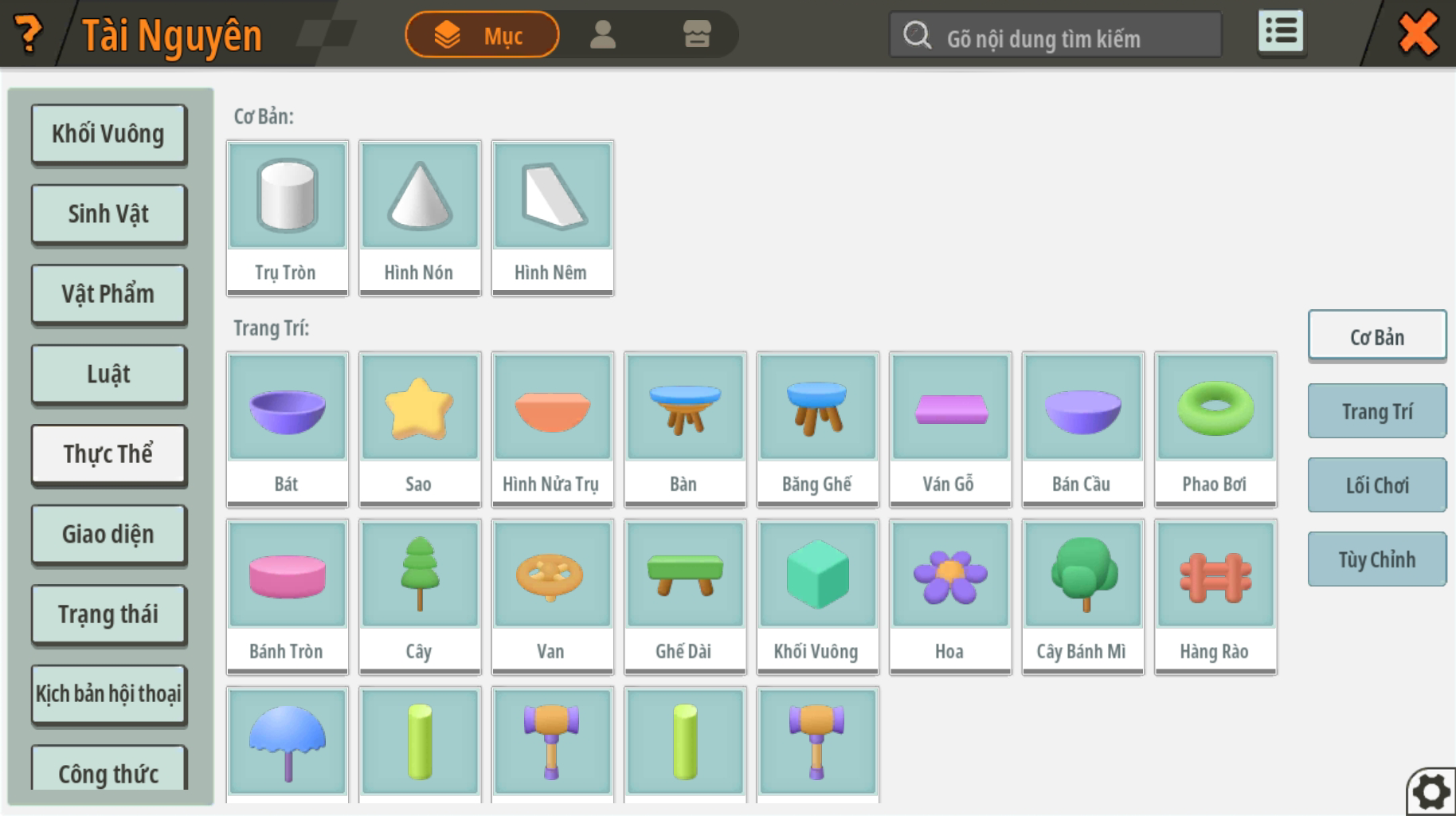Click the question mark help icon
The height and width of the screenshot is (816, 1456).
click(x=29, y=34)
